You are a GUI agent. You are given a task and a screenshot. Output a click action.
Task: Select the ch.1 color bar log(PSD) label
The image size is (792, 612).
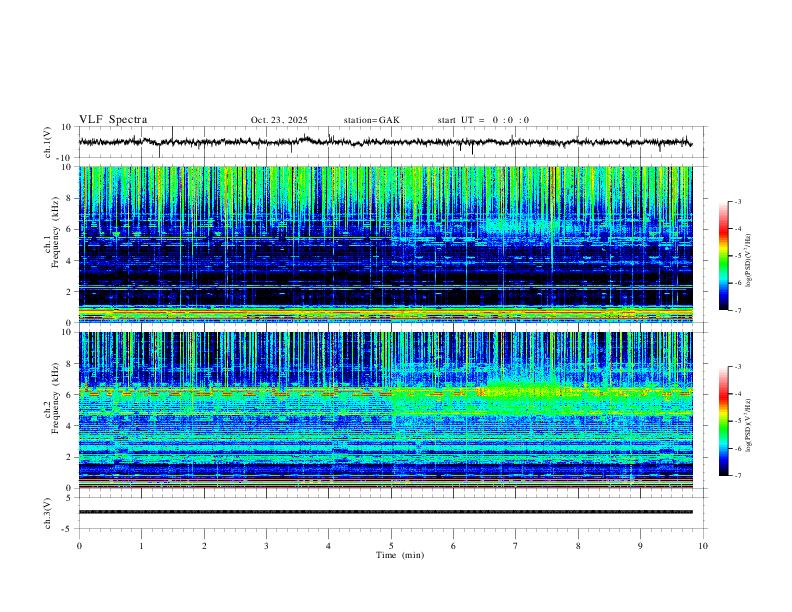748,261
